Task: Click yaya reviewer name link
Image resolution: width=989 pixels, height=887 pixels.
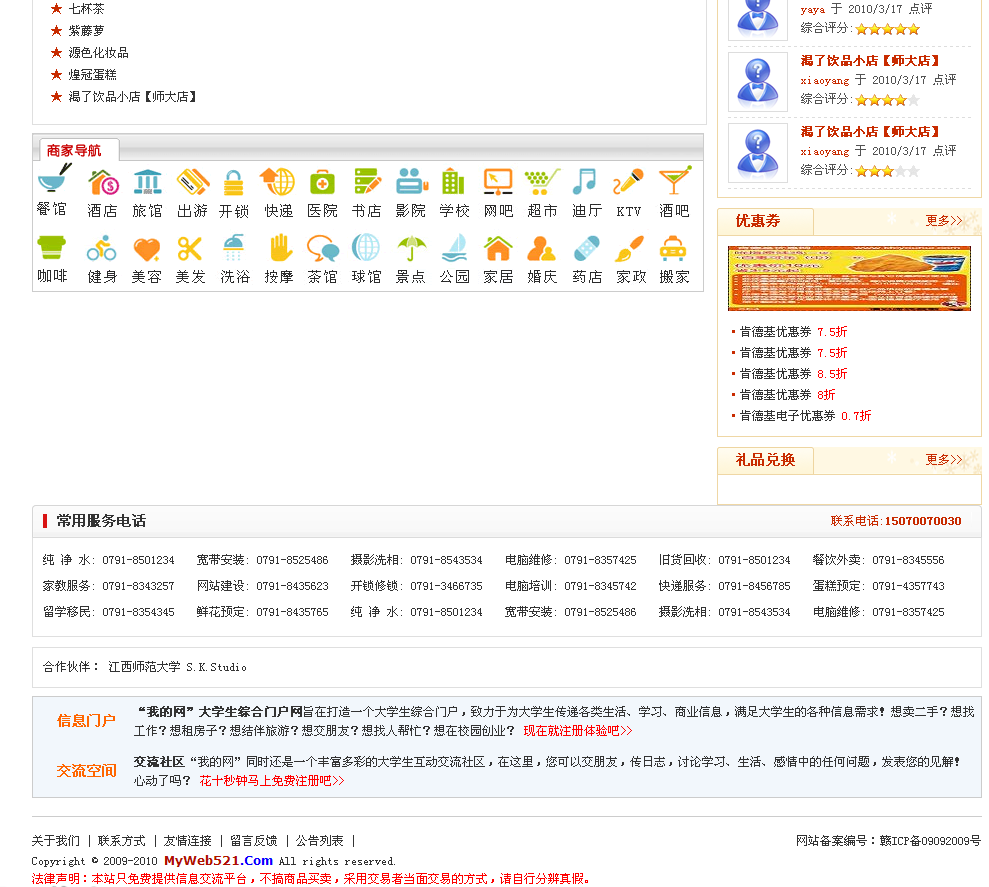Action: (x=812, y=9)
